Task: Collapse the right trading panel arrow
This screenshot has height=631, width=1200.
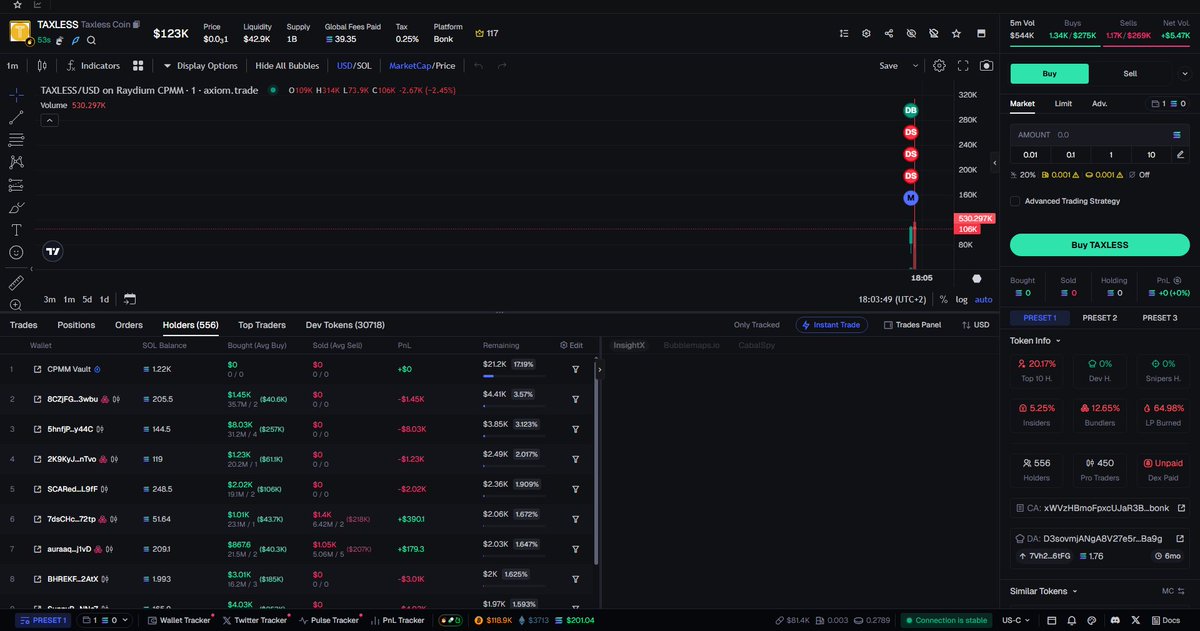Action: tap(995, 163)
